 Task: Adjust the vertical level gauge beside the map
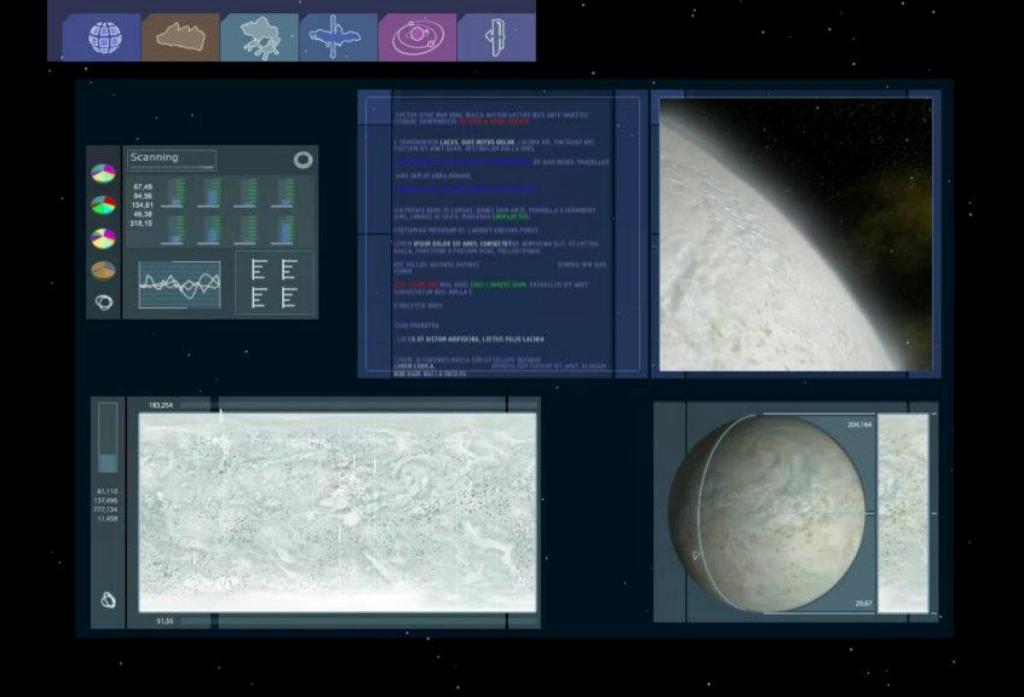point(107,438)
